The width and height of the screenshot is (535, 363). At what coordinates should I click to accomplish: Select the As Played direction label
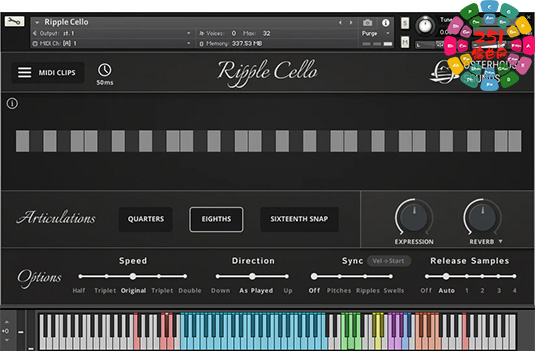[x=256, y=291]
